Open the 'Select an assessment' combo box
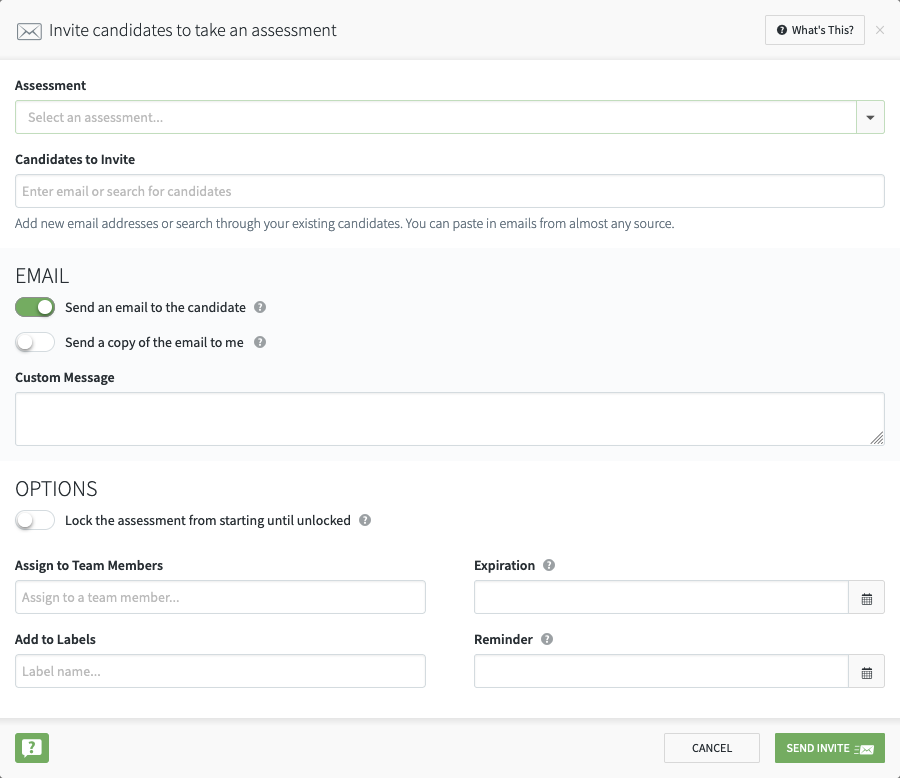 tap(440, 117)
